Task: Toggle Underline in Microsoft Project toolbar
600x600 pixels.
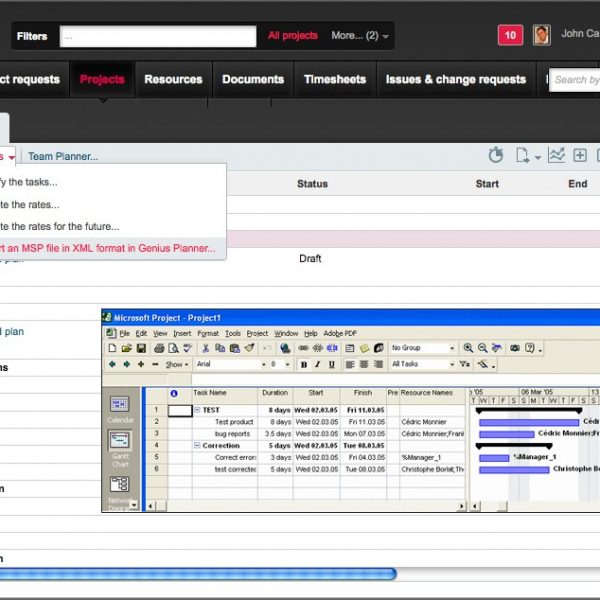Action: (332, 364)
